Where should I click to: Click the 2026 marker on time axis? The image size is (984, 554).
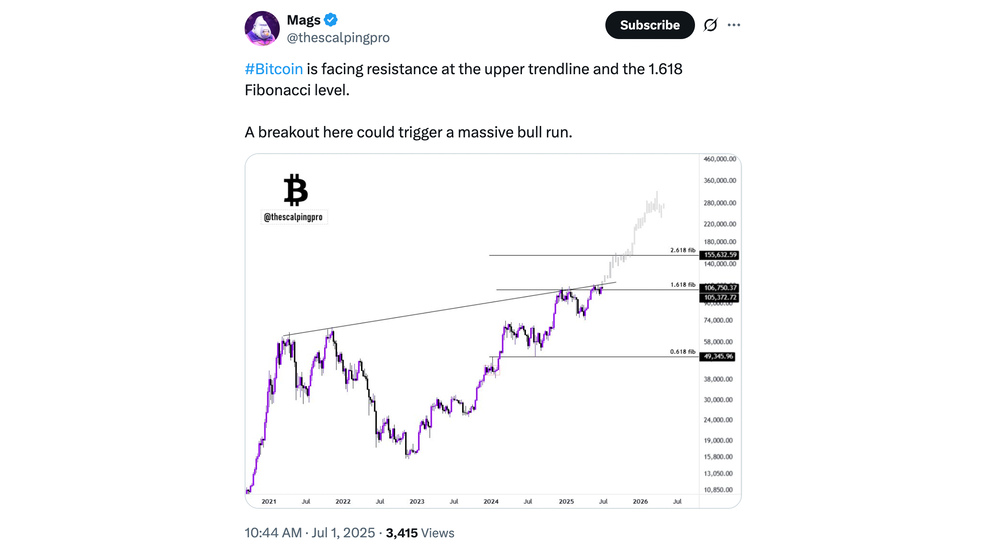tap(640, 502)
